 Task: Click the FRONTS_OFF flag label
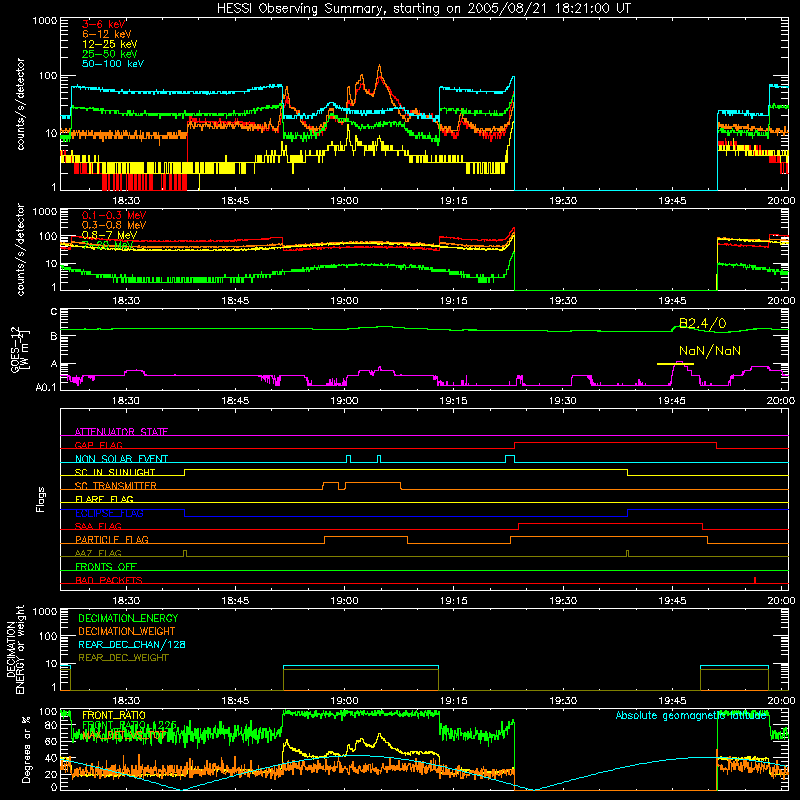tap(106, 566)
